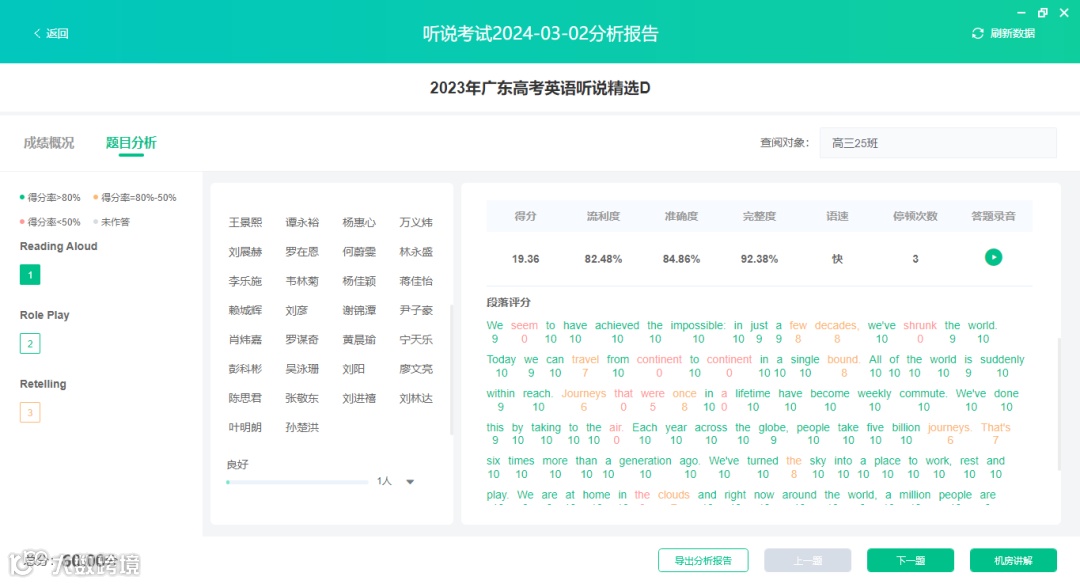Select student 杨惠心
The width and height of the screenshot is (1080, 584).
pos(359,222)
